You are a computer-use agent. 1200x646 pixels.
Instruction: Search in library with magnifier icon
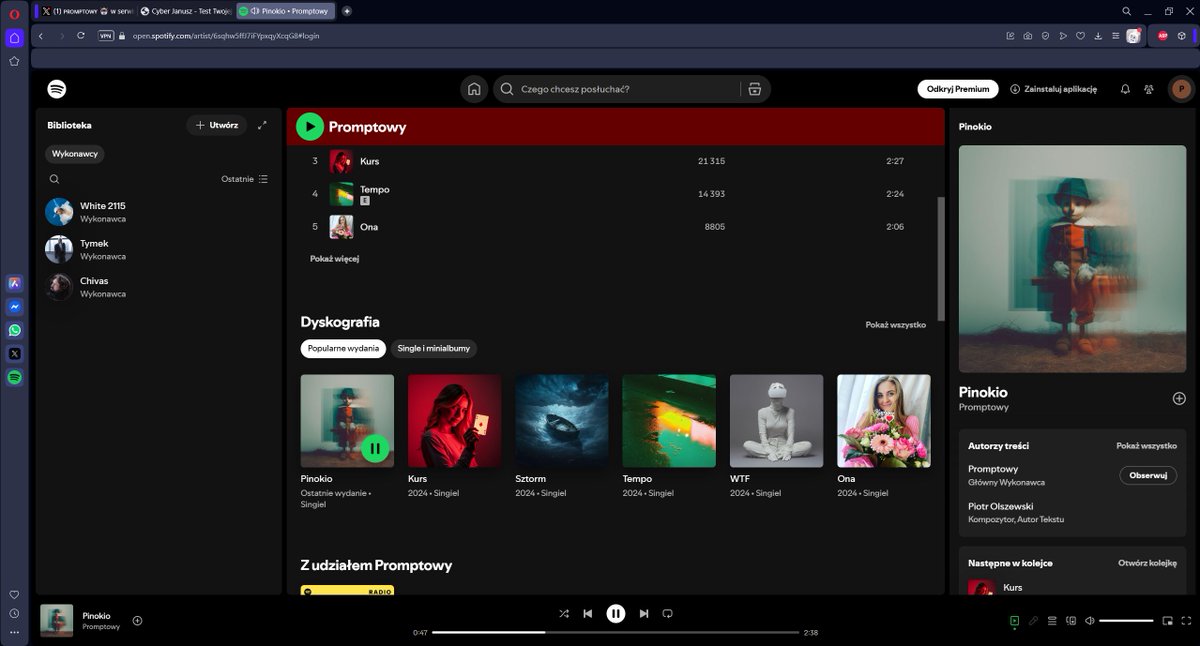point(54,179)
